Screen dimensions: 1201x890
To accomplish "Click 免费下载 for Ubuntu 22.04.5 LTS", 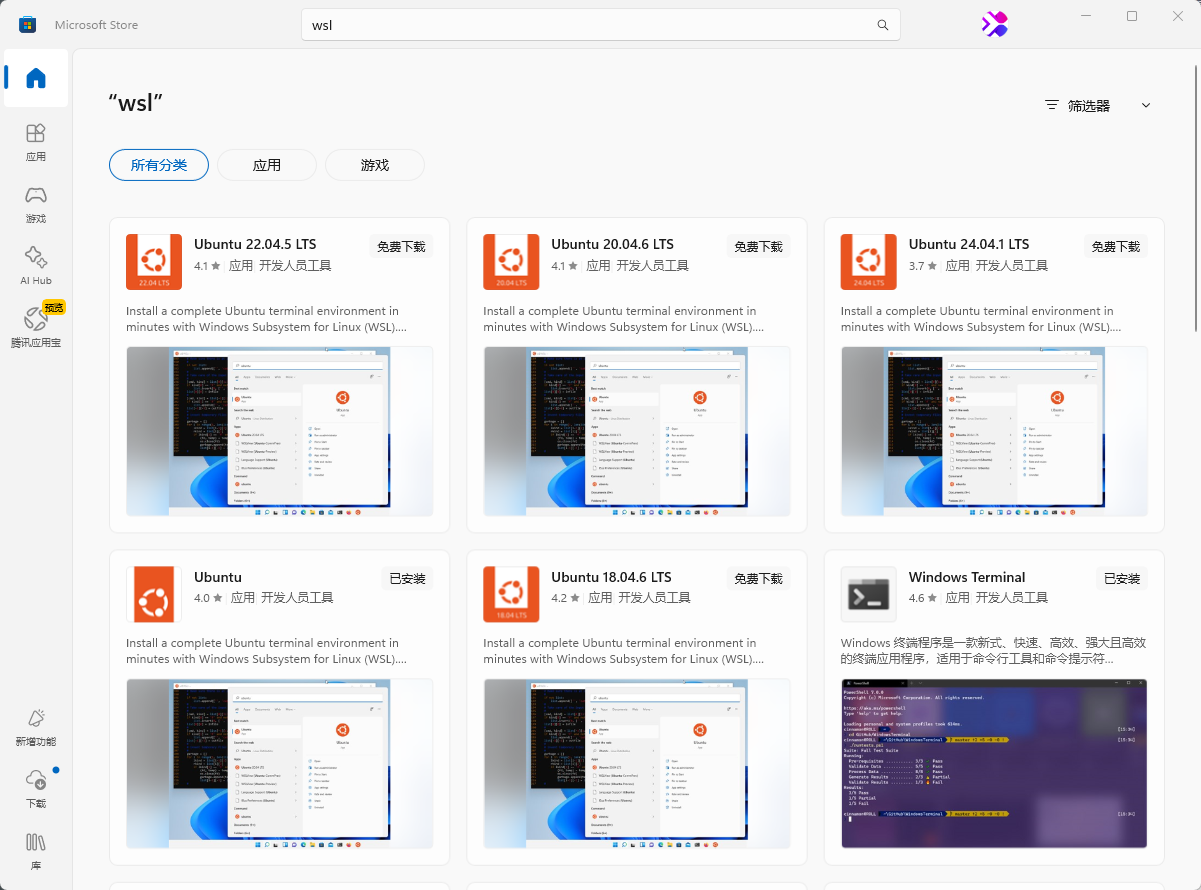I will click(x=401, y=246).
